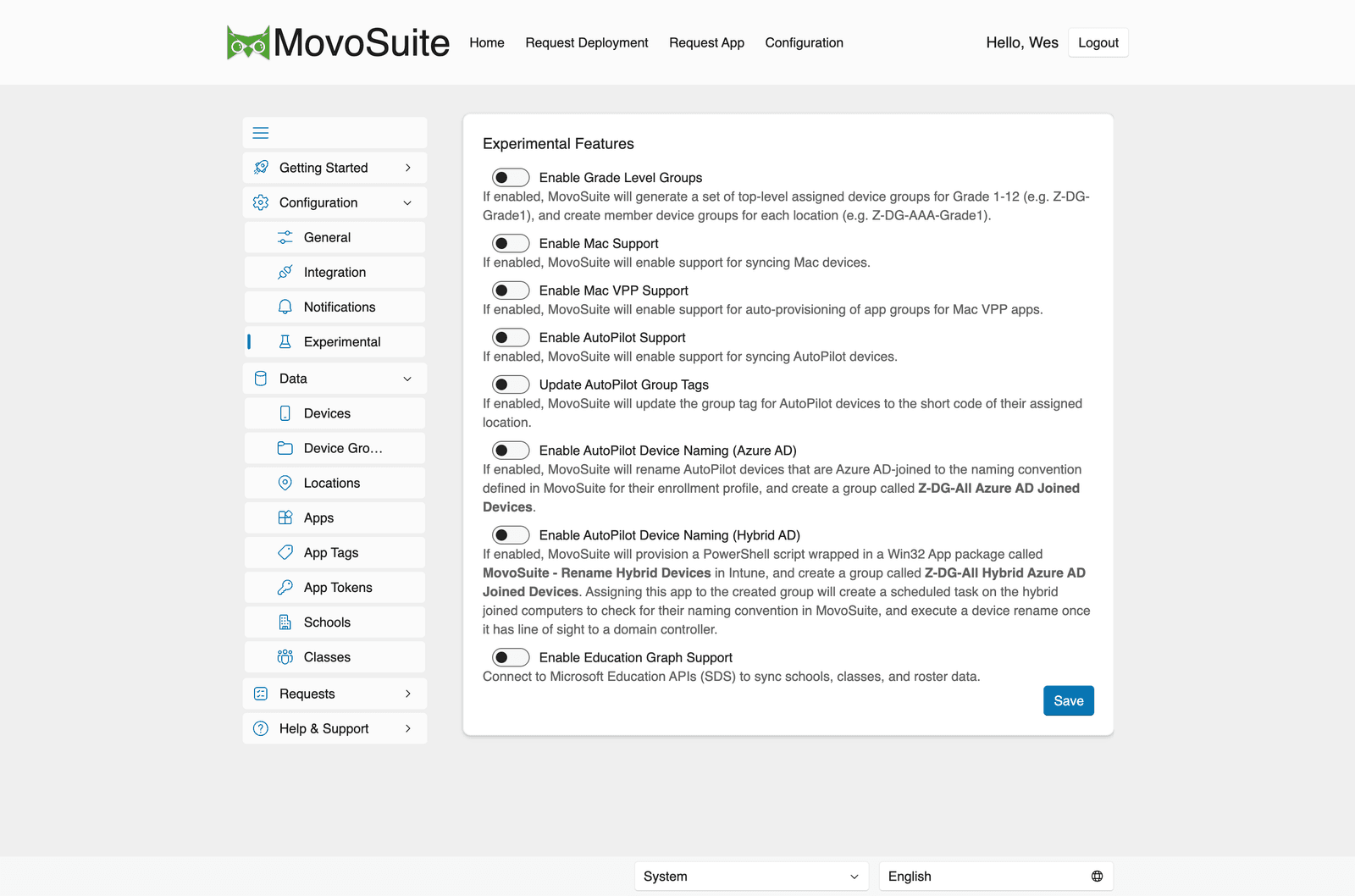Expand Help & Support chevron

click(x=408, y=728)
